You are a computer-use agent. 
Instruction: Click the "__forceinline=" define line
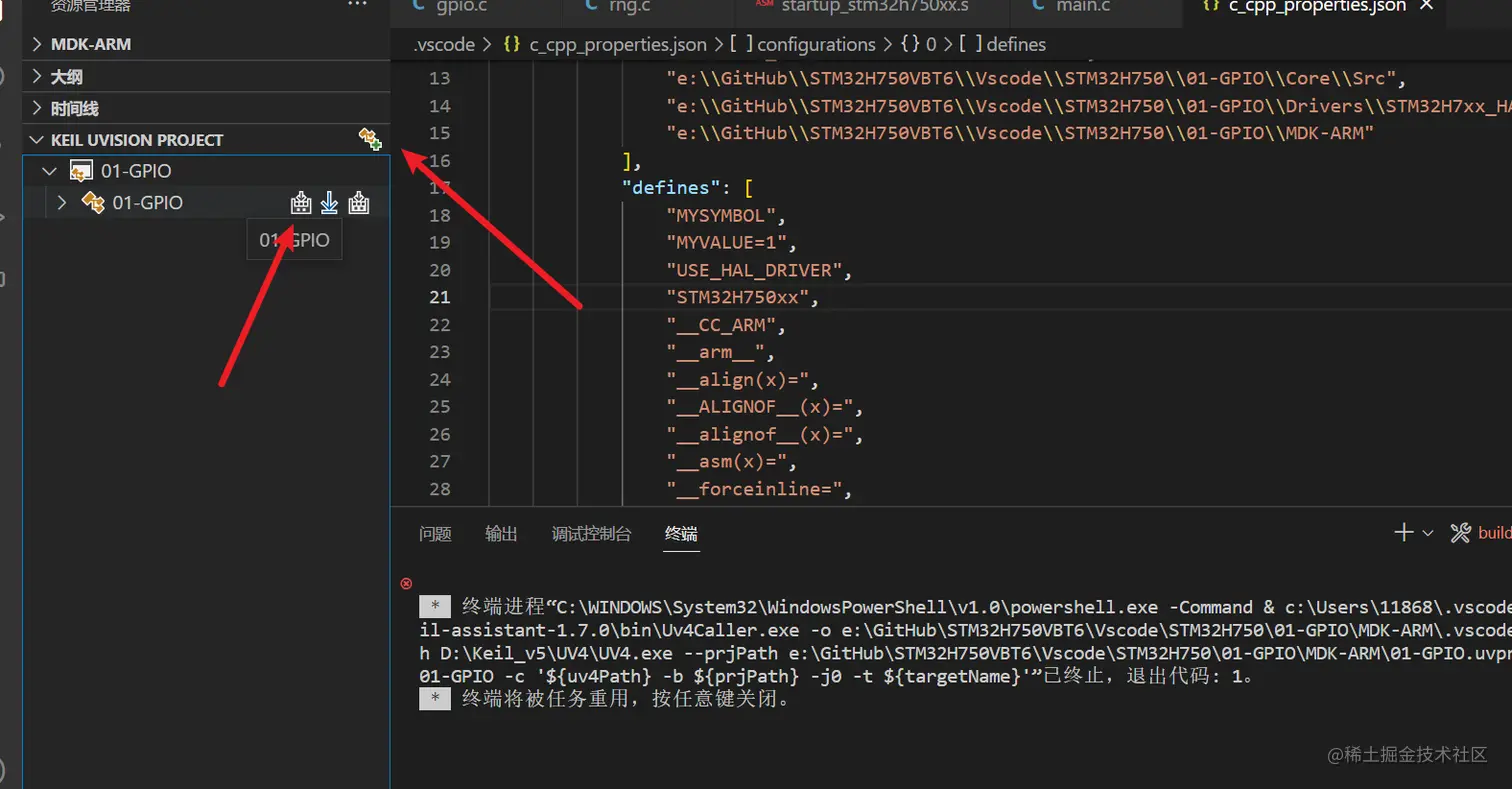pos(757,489)
